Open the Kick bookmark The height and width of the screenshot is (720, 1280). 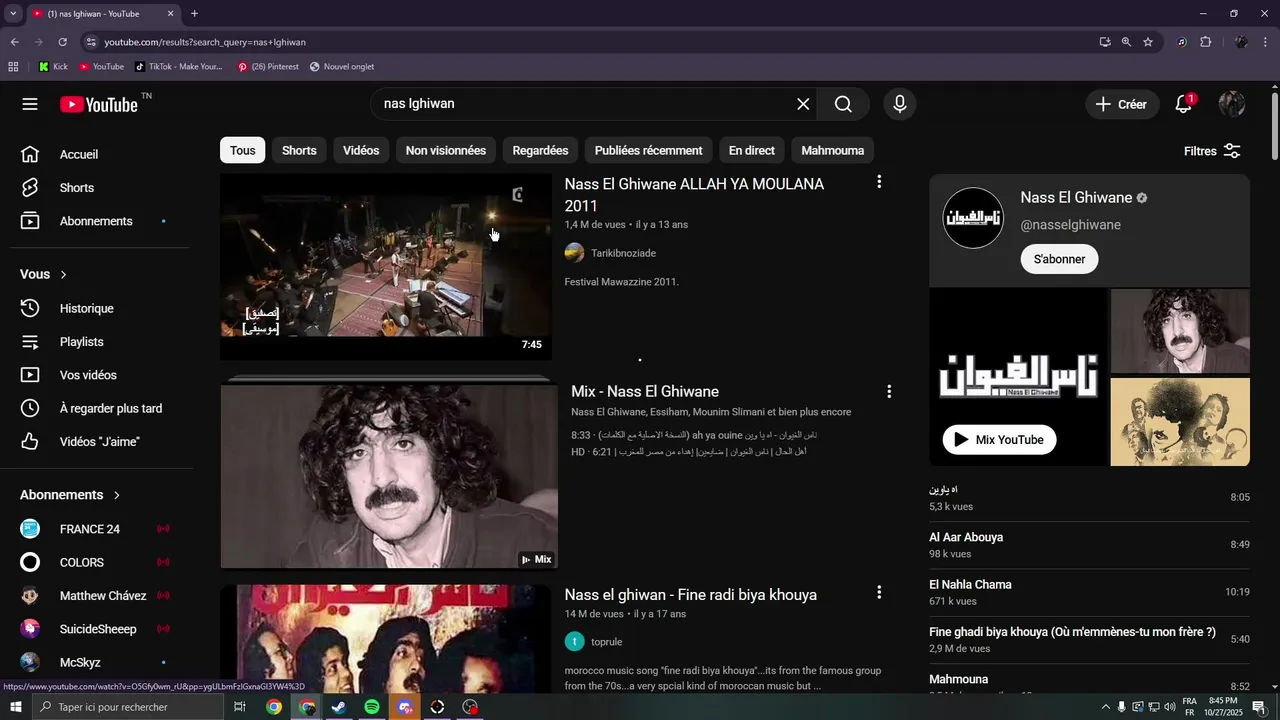[53, 67]
